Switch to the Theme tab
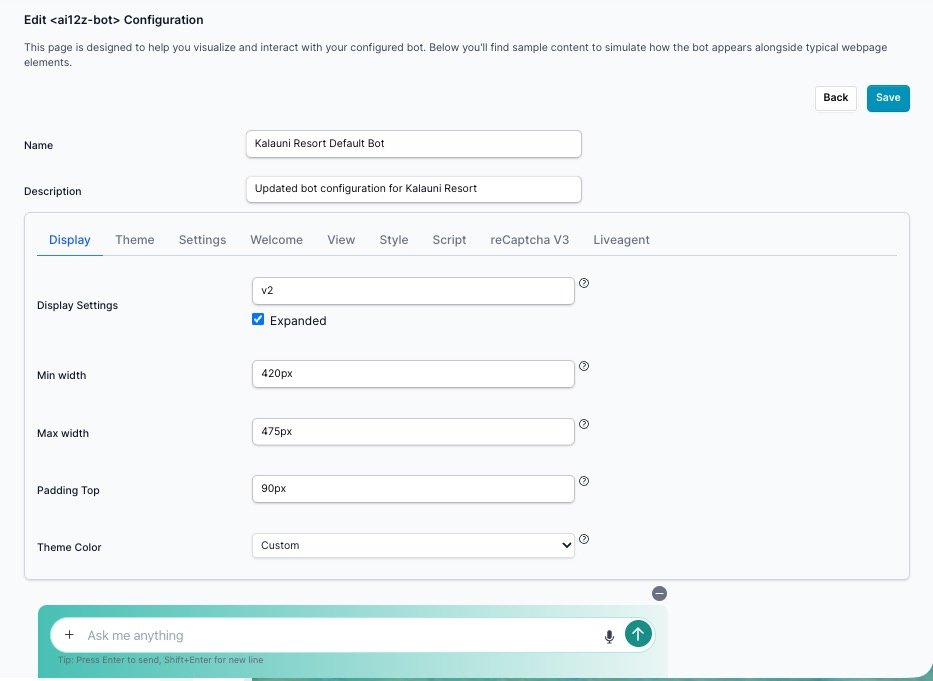This screenshot has width=933, height=681. tap(134, 240)
